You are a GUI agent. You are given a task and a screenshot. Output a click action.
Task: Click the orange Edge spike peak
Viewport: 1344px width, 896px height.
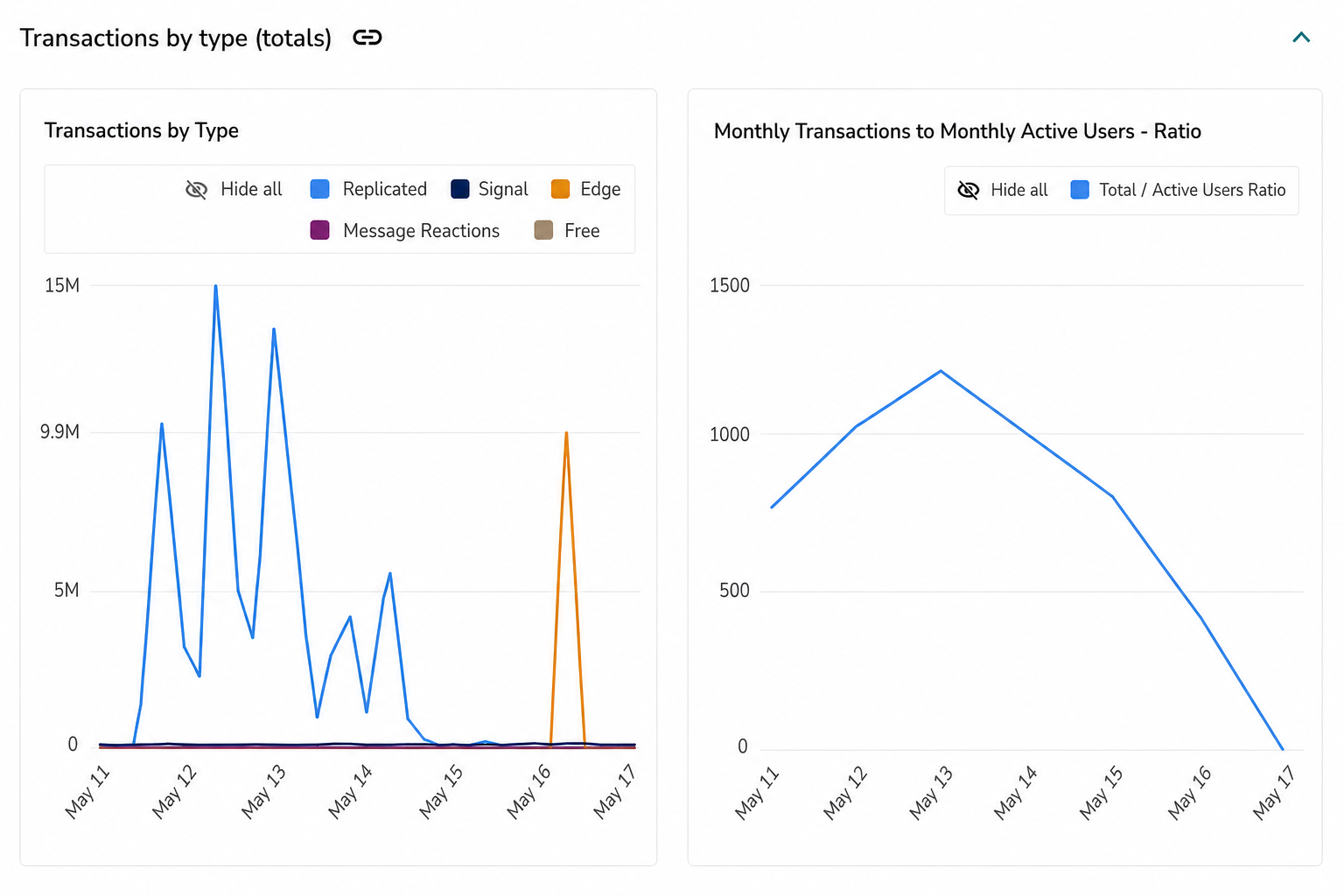(x=566, y=433)
